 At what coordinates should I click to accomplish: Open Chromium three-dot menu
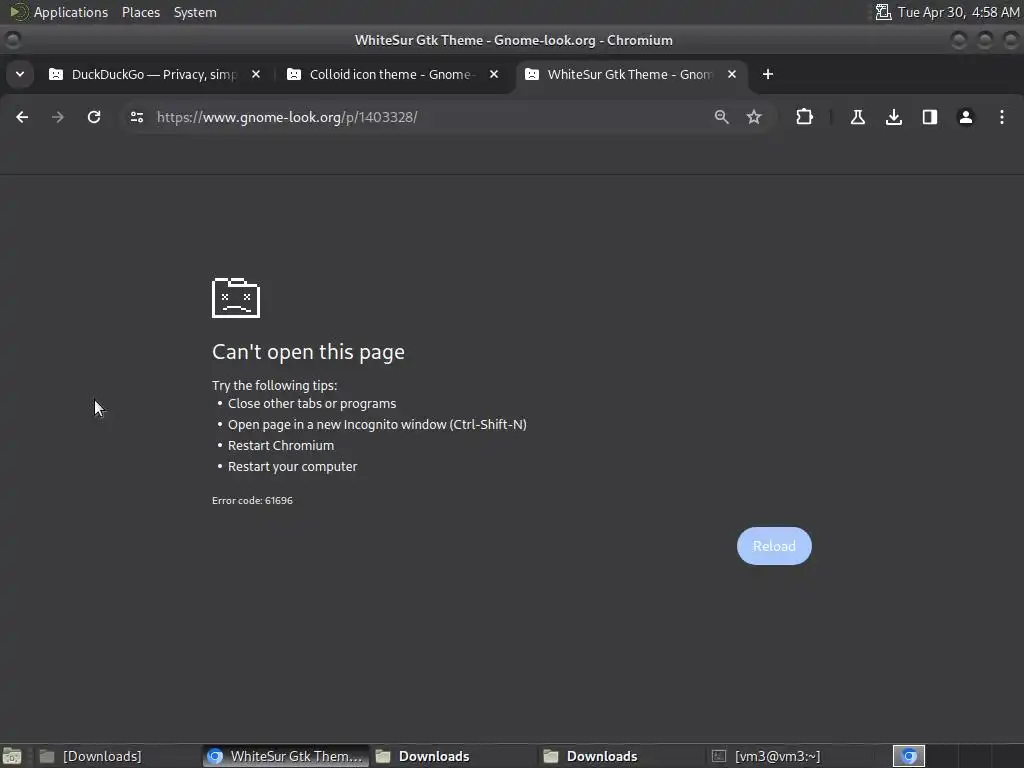[x=1002, y=117]
